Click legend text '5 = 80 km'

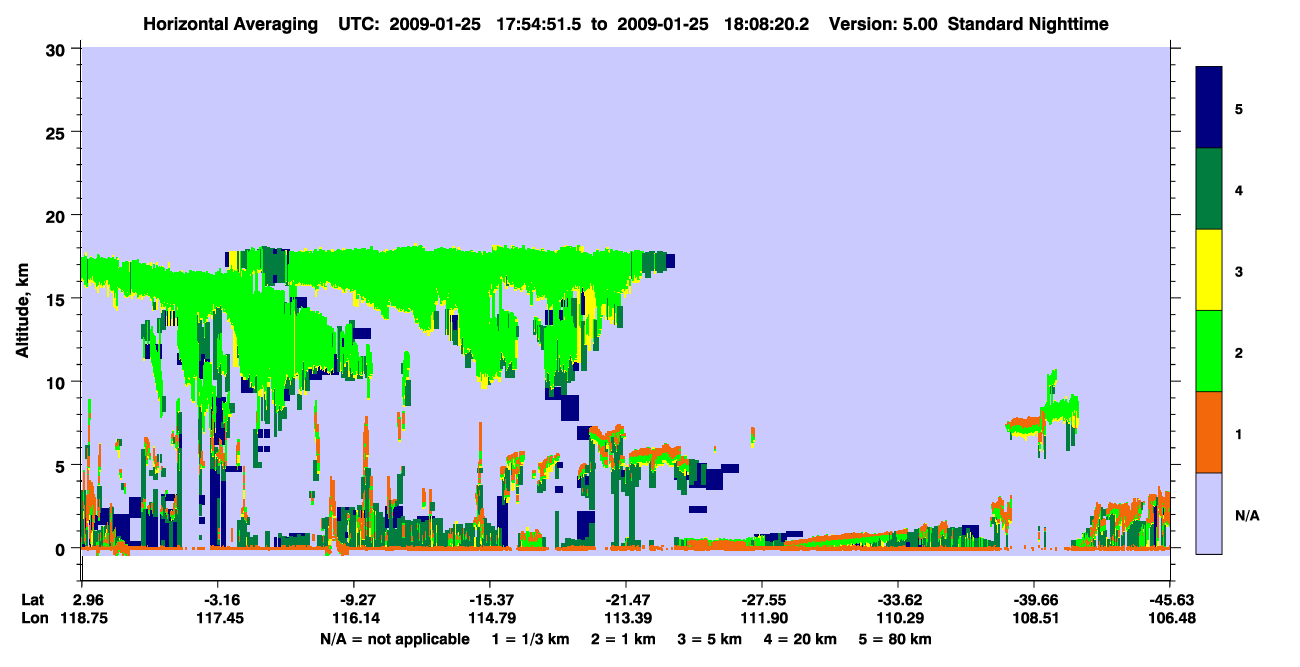click(897, 639)
